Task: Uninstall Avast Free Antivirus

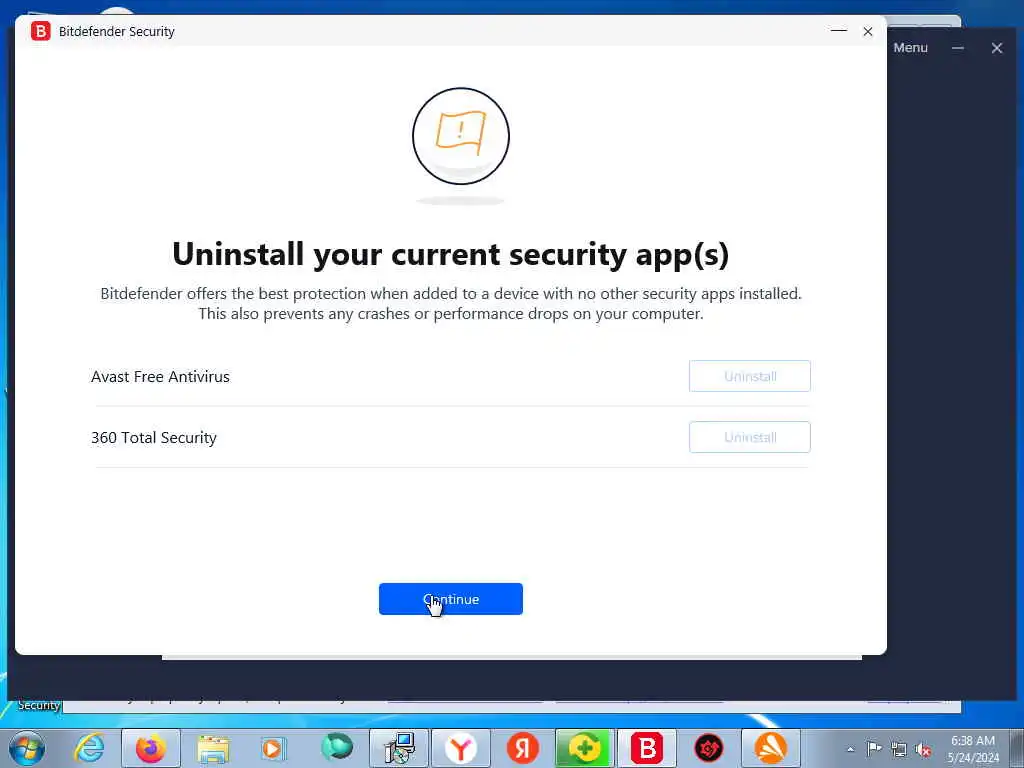Action: (x=750, y=376)
